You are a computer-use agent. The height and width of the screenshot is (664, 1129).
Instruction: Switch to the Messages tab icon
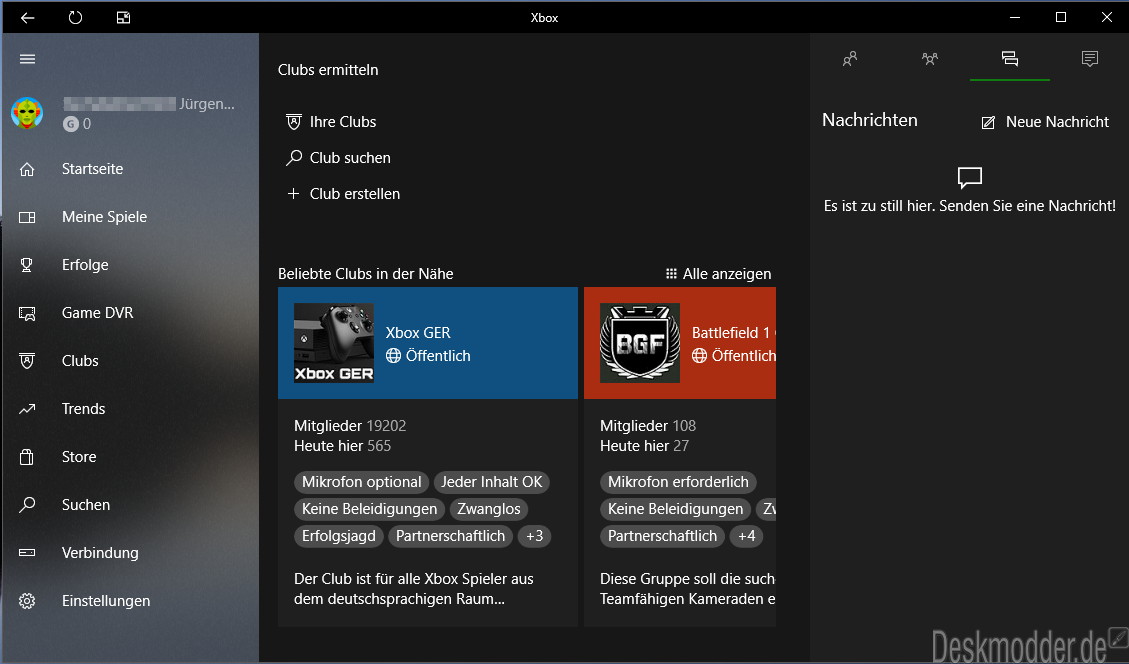click(1010, 59)
